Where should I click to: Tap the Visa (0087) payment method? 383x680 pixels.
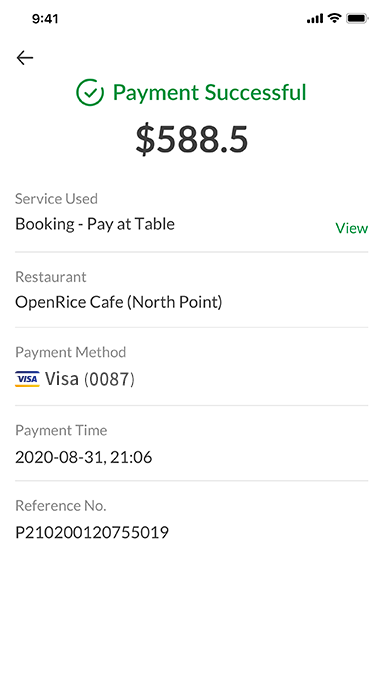click(x=90, y=379)
